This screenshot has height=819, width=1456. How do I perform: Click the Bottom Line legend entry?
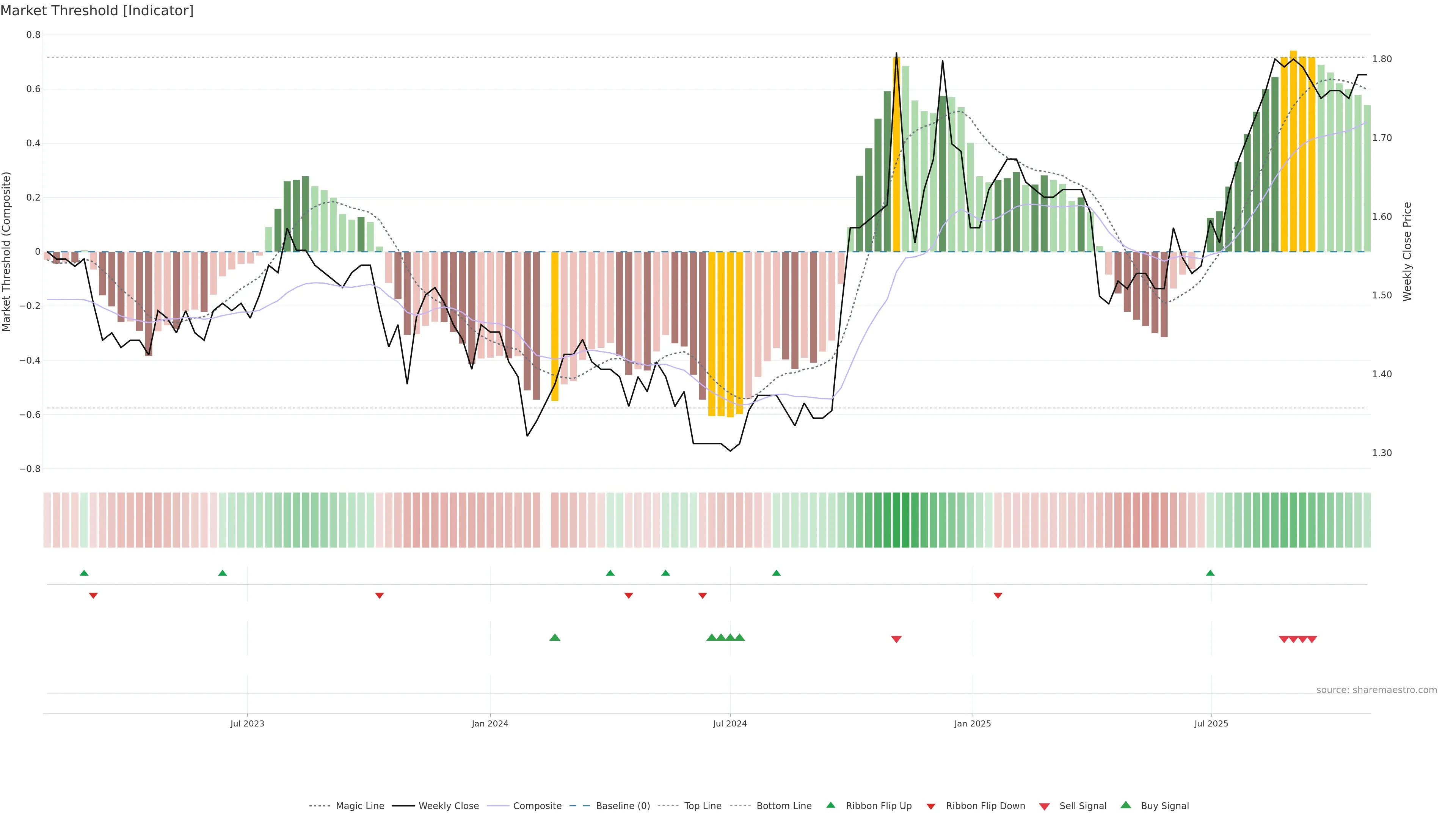pyautogui.click(x=783, y=806)
